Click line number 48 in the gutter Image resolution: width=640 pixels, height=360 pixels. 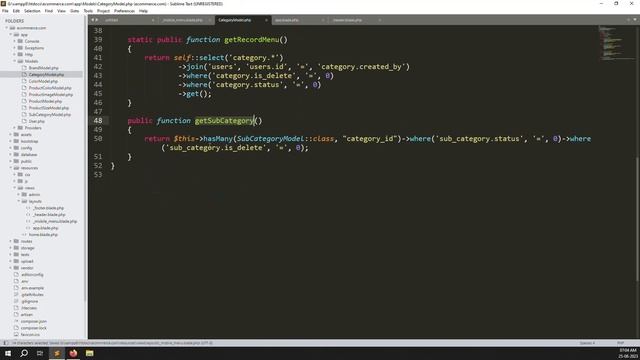pyautogui.click(x=98, y=120)
